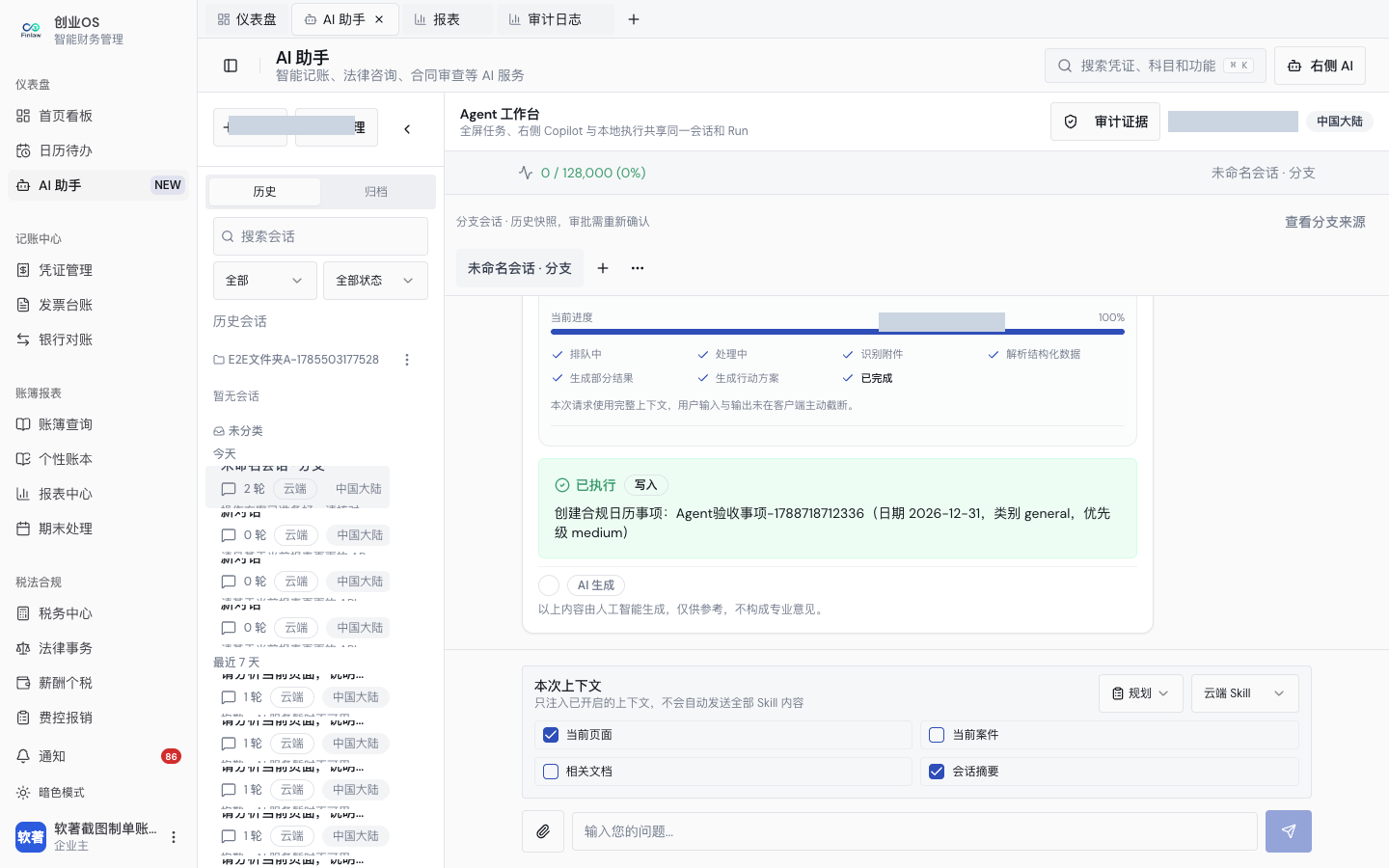Click the current progress bar at 100%
The image size is (1389, 868).
pyautogui.click(x=837, y=332)
